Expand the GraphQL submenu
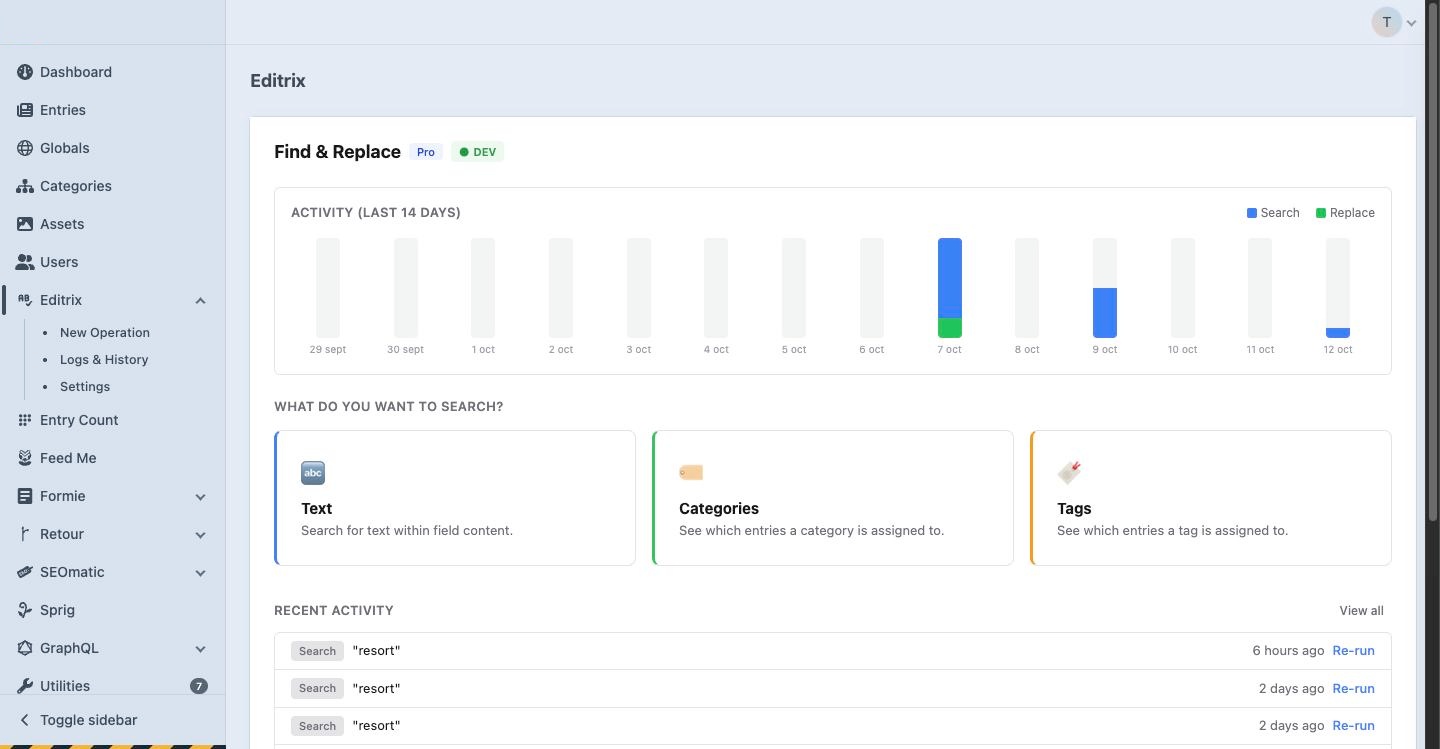The height and width of the screenshot is (749, 1440). coord(200,649)
